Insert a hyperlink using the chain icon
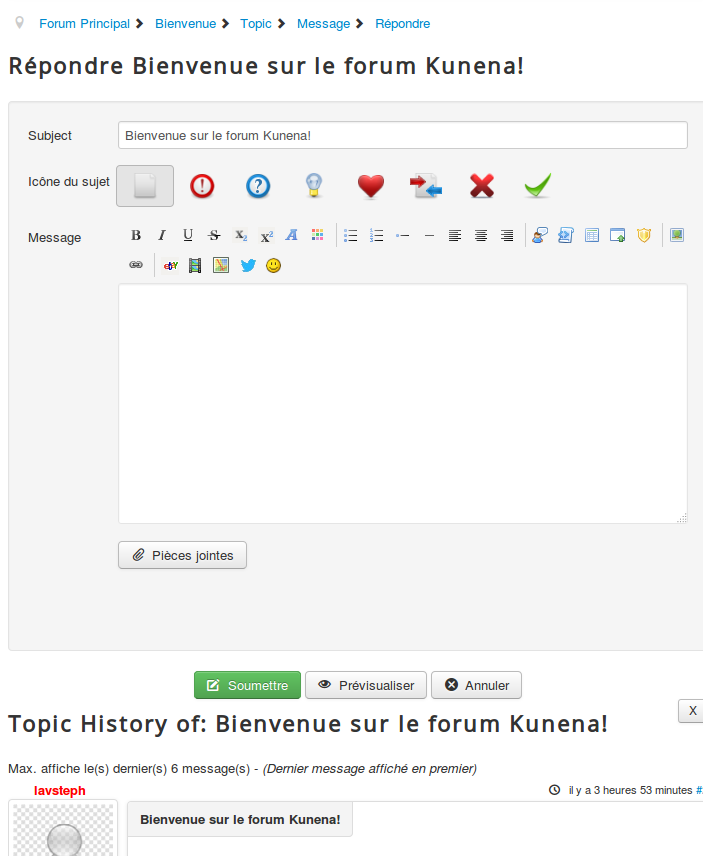The width and height of the screenshot is (703, 856). [136, 265]
